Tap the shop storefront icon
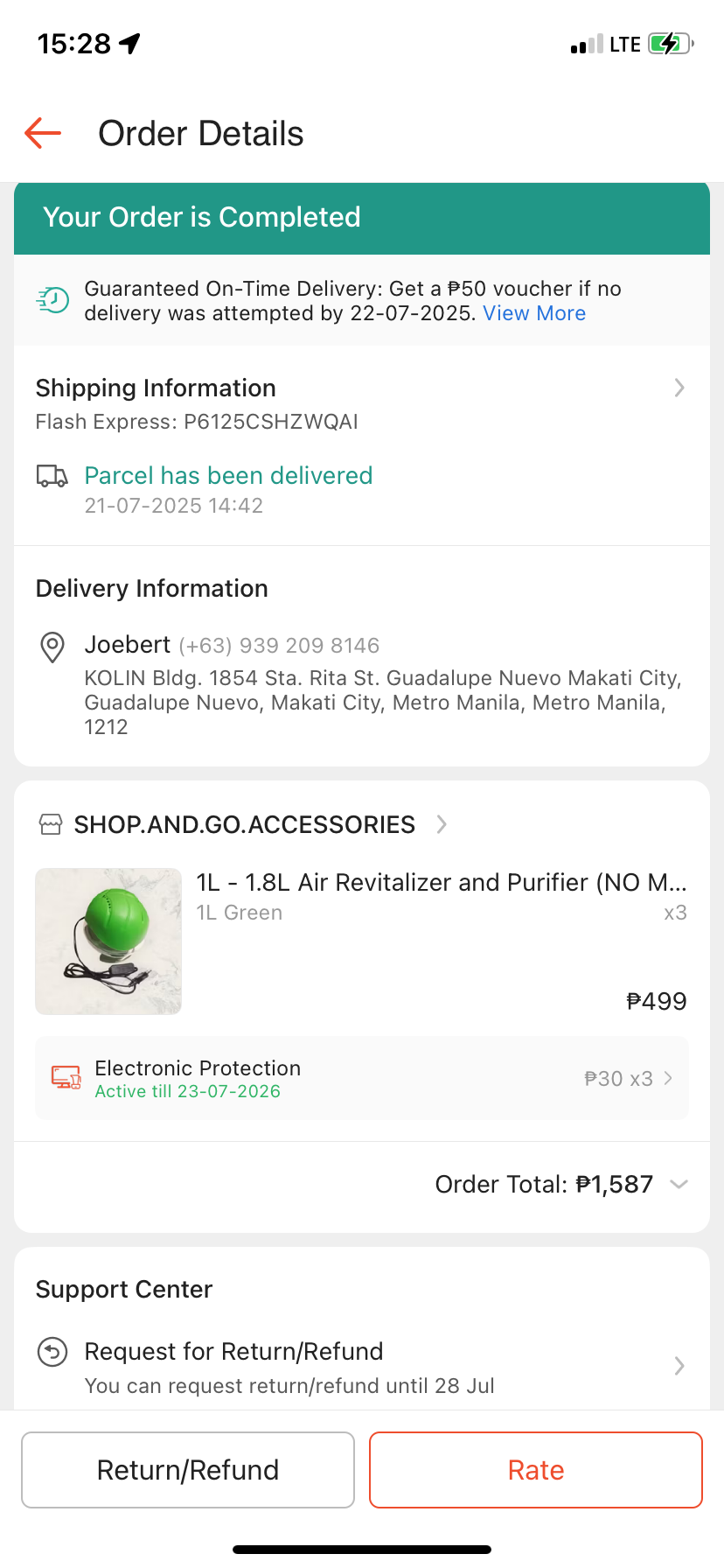724x1568 pixels. tap(51, 824)
